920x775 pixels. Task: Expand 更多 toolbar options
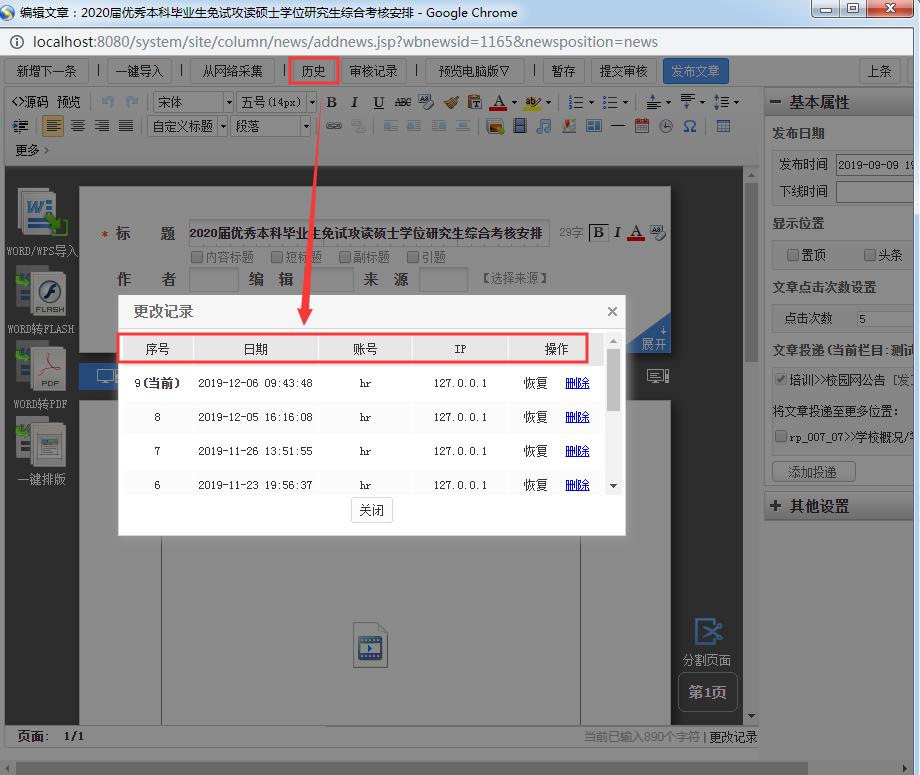[x=32, y=150]
